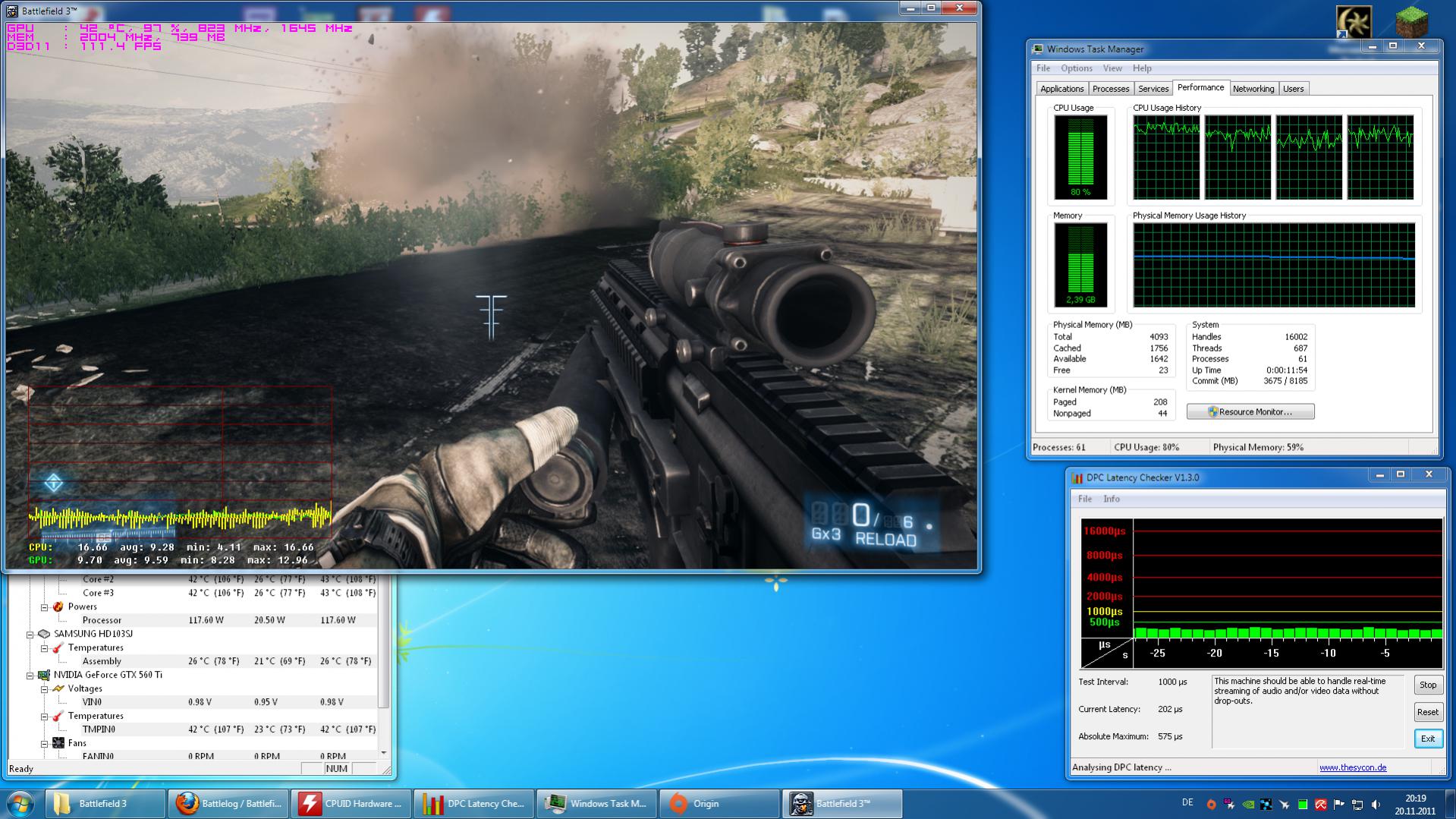The height and width of the screenshot is (819, 1456).
Task: Collapse the Powers node
Action: (45, 607)
